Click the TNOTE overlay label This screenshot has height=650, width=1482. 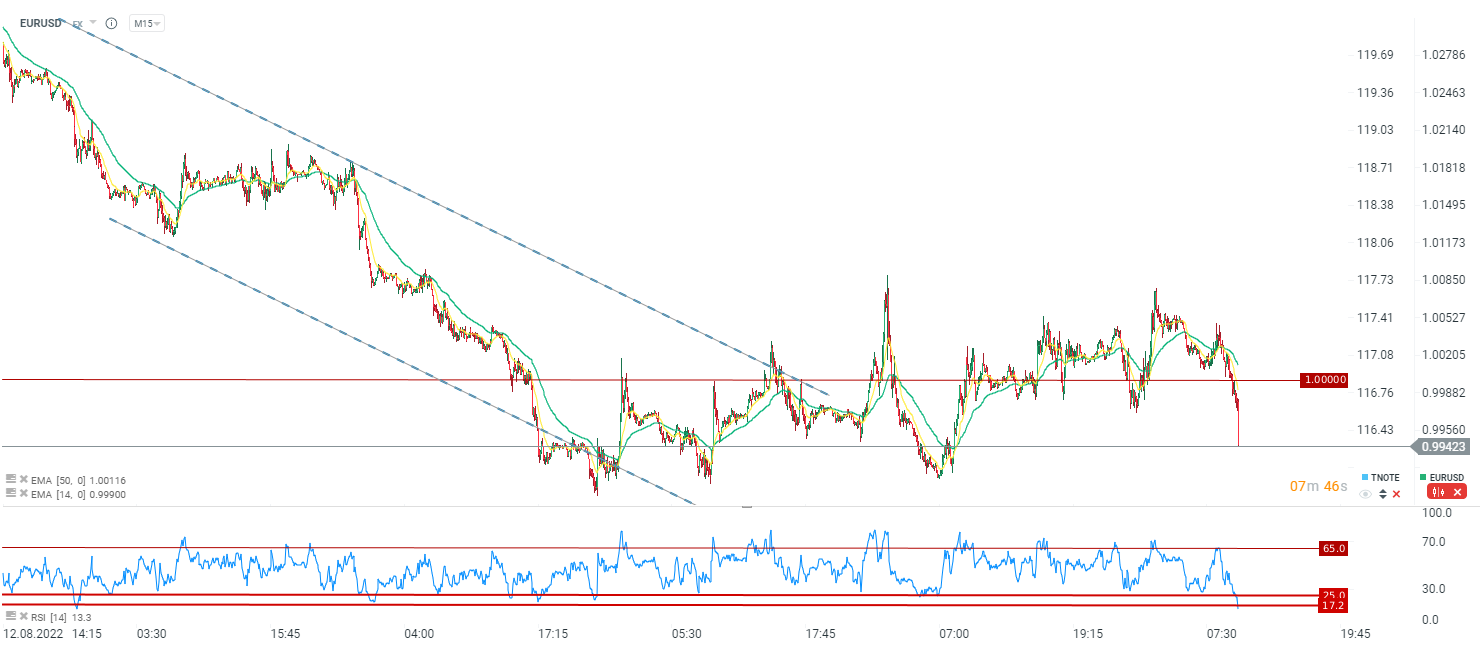pyautogui.click(x=1385, y=477)
